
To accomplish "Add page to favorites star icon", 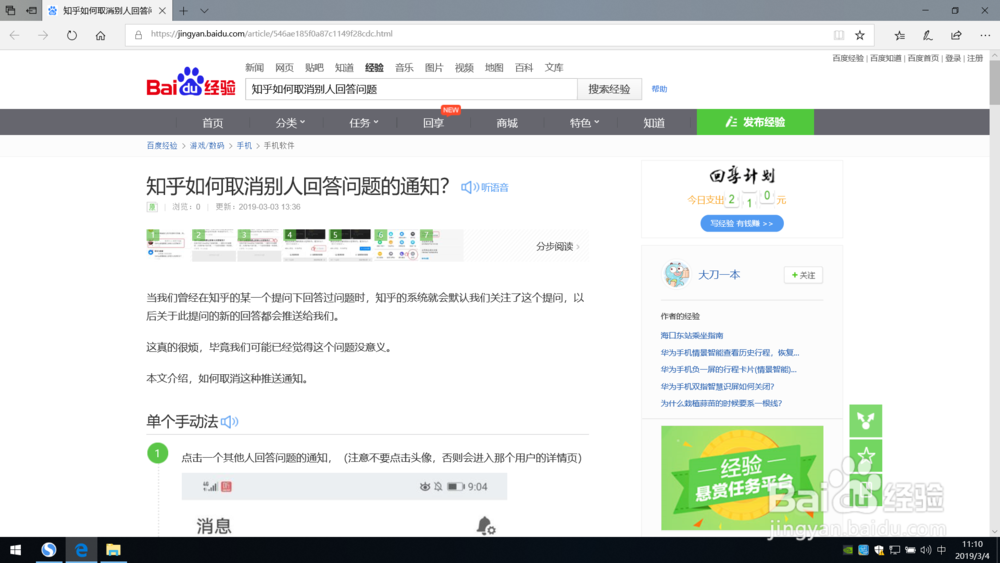I will point(860,35).
